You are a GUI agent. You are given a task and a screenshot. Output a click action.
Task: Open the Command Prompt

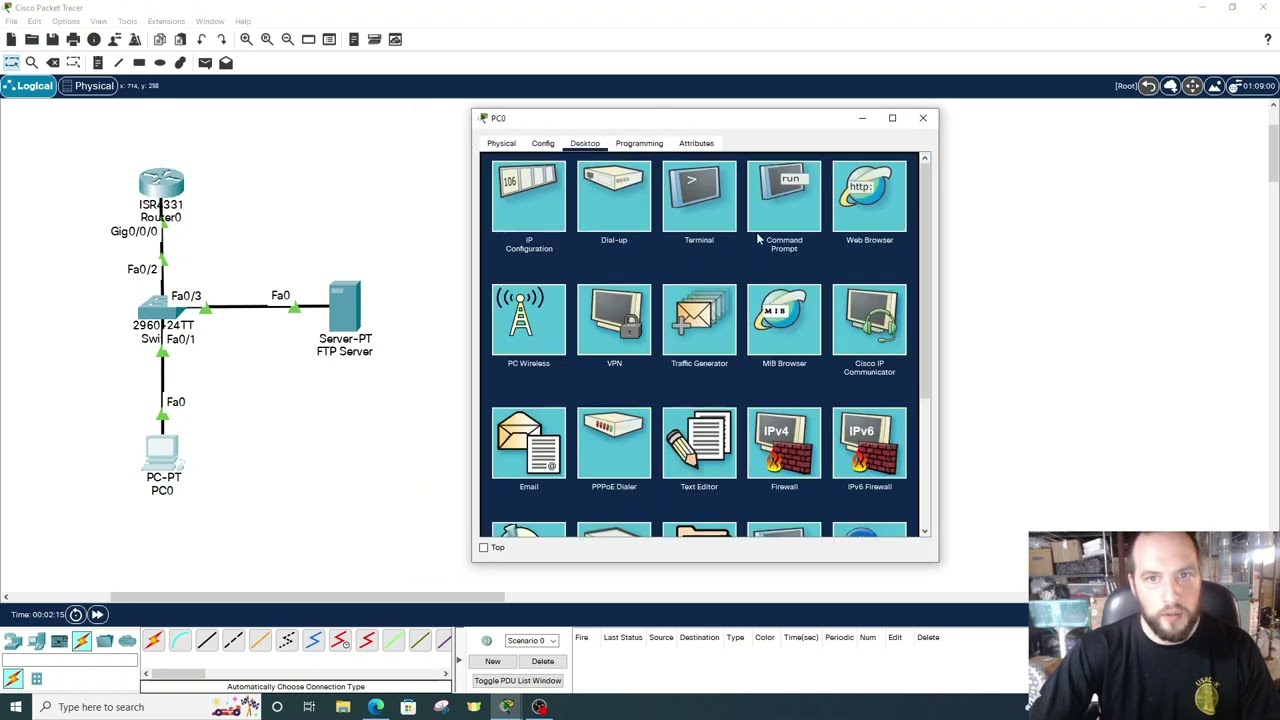[x=784, y=196]
